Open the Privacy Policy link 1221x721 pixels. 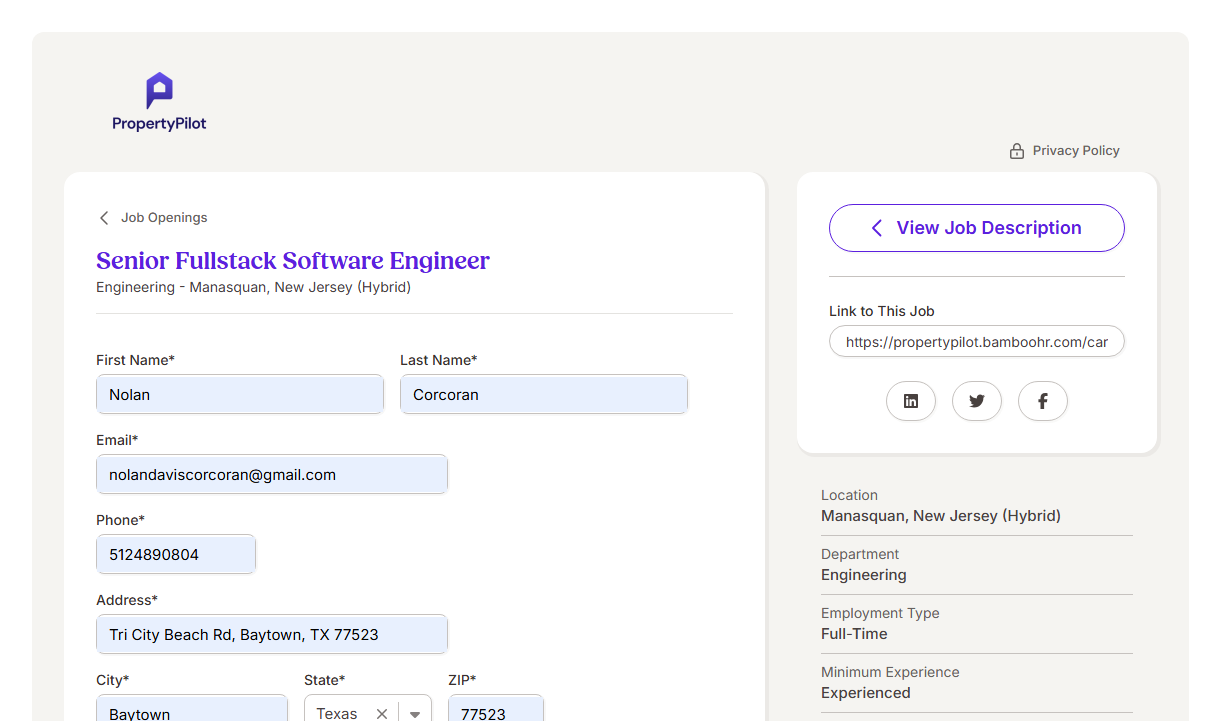pos(1075,151)
